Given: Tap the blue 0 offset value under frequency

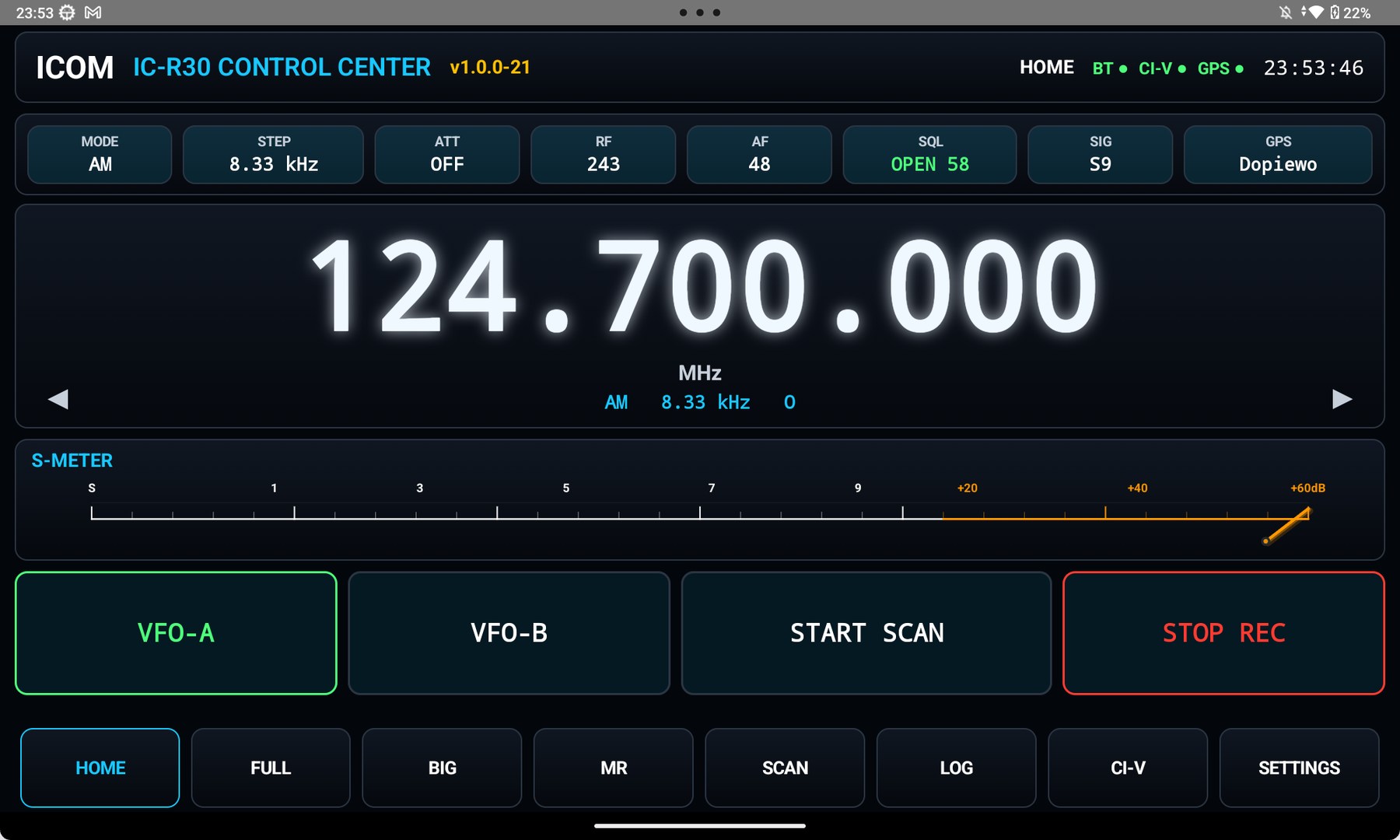Looking at the screenshot, I should click(789, 402).
